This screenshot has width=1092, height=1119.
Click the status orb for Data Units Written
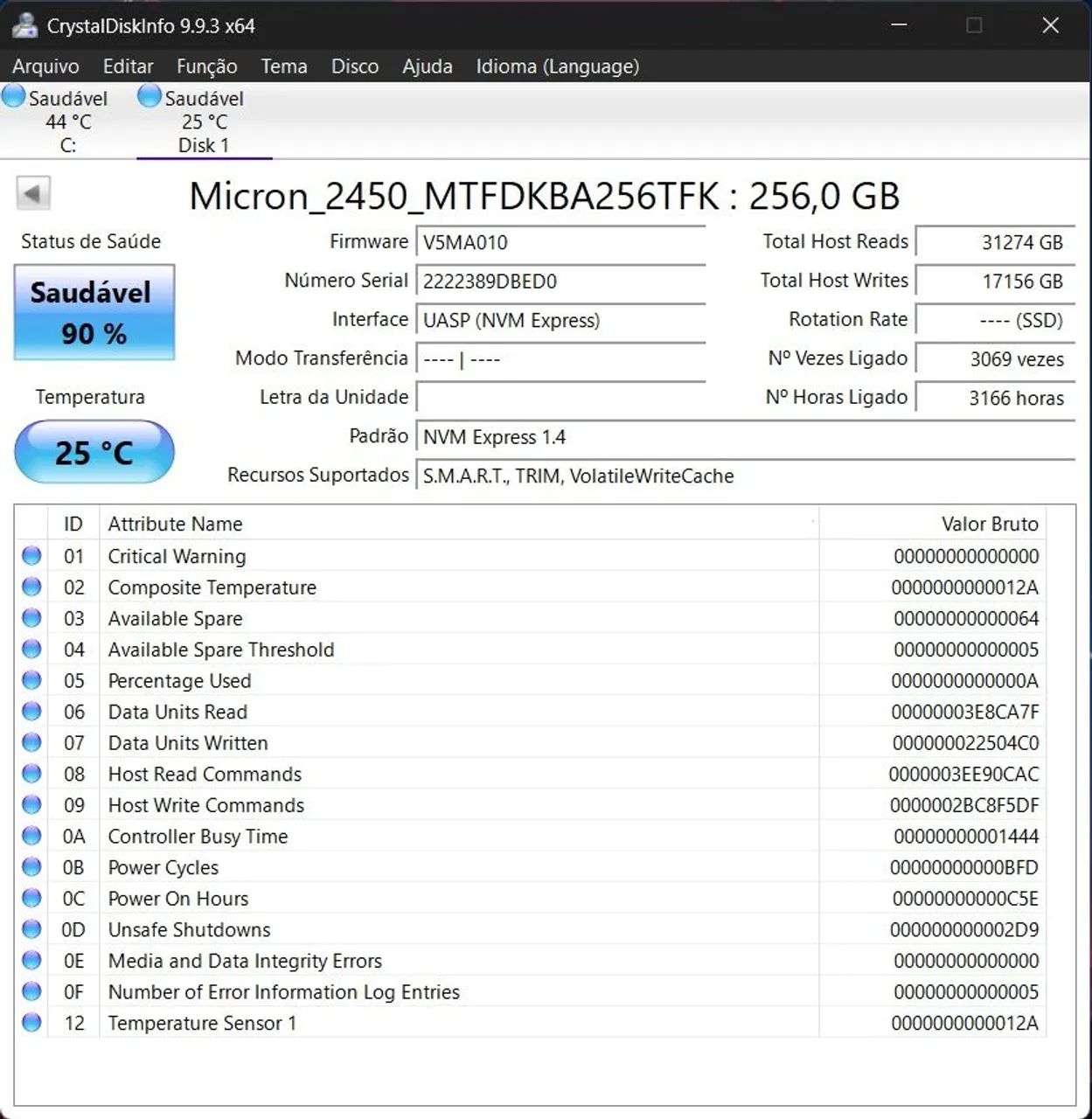pos(31,742)
